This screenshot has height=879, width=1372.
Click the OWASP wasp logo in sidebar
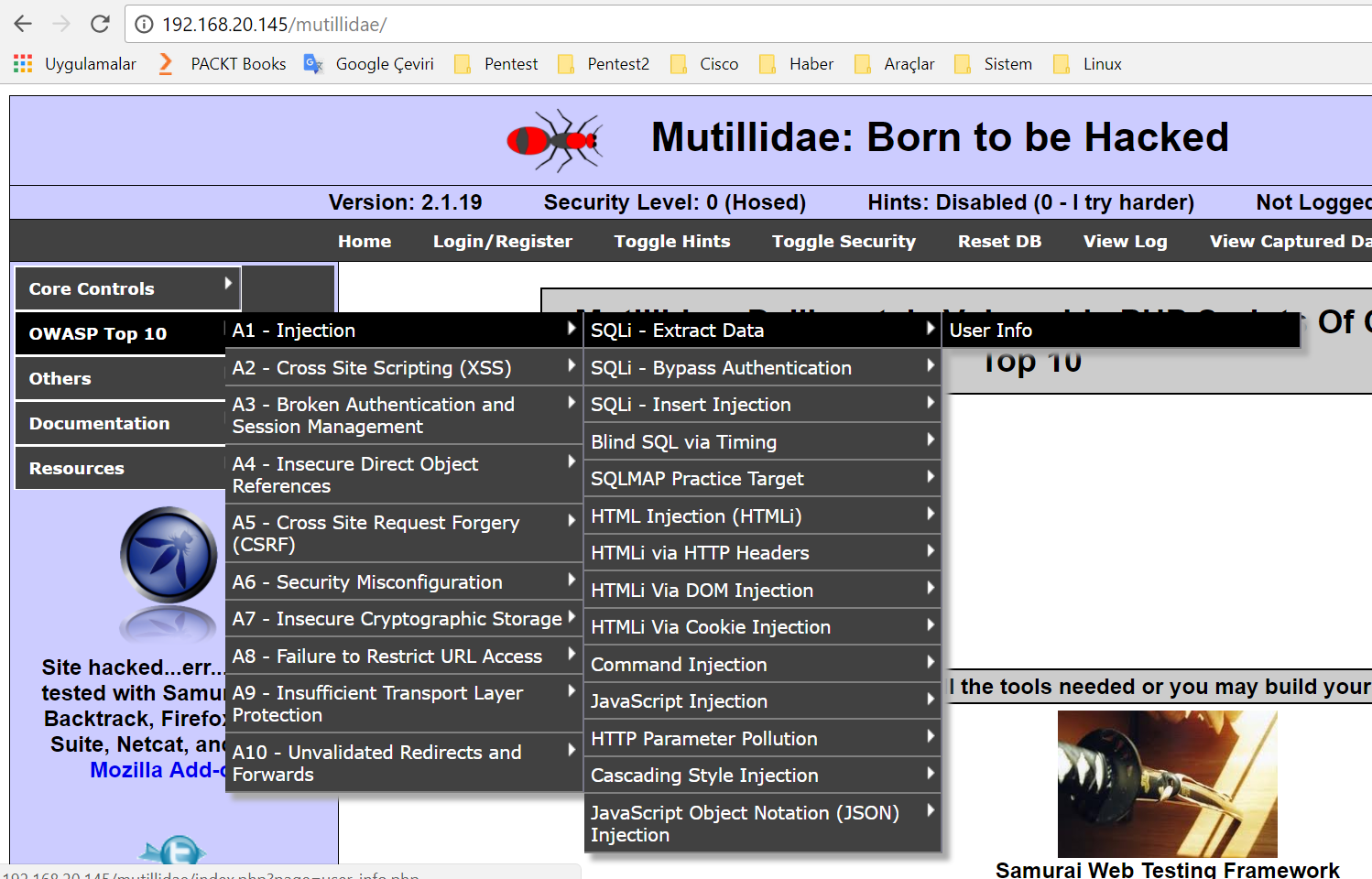pos(169,555)
